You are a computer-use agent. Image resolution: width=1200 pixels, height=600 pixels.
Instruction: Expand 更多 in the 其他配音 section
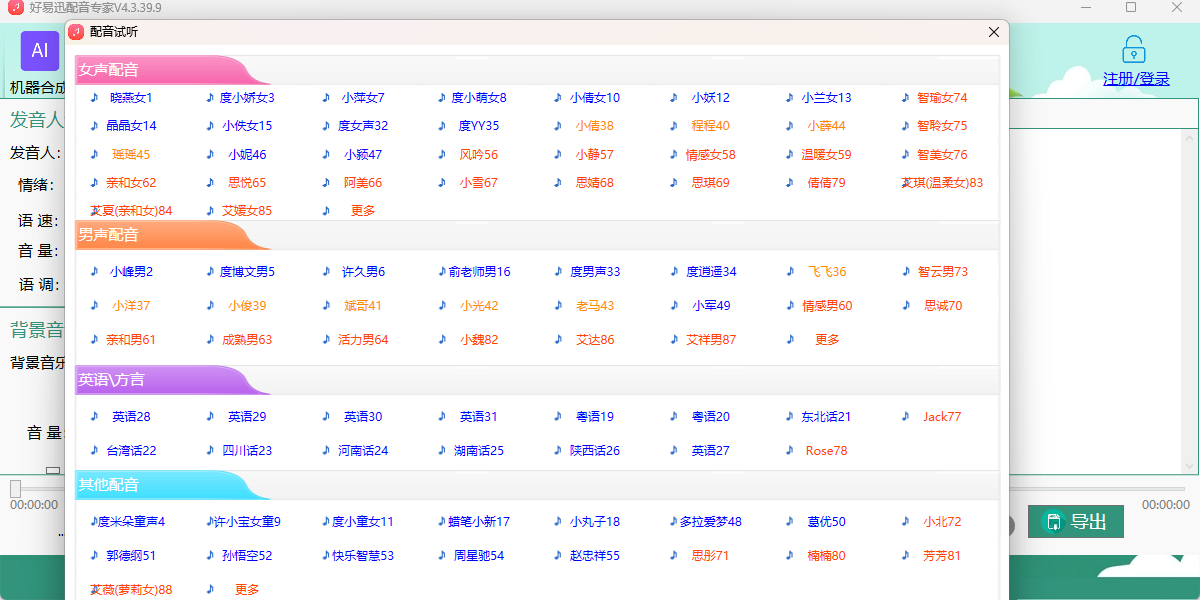[247, 590]
